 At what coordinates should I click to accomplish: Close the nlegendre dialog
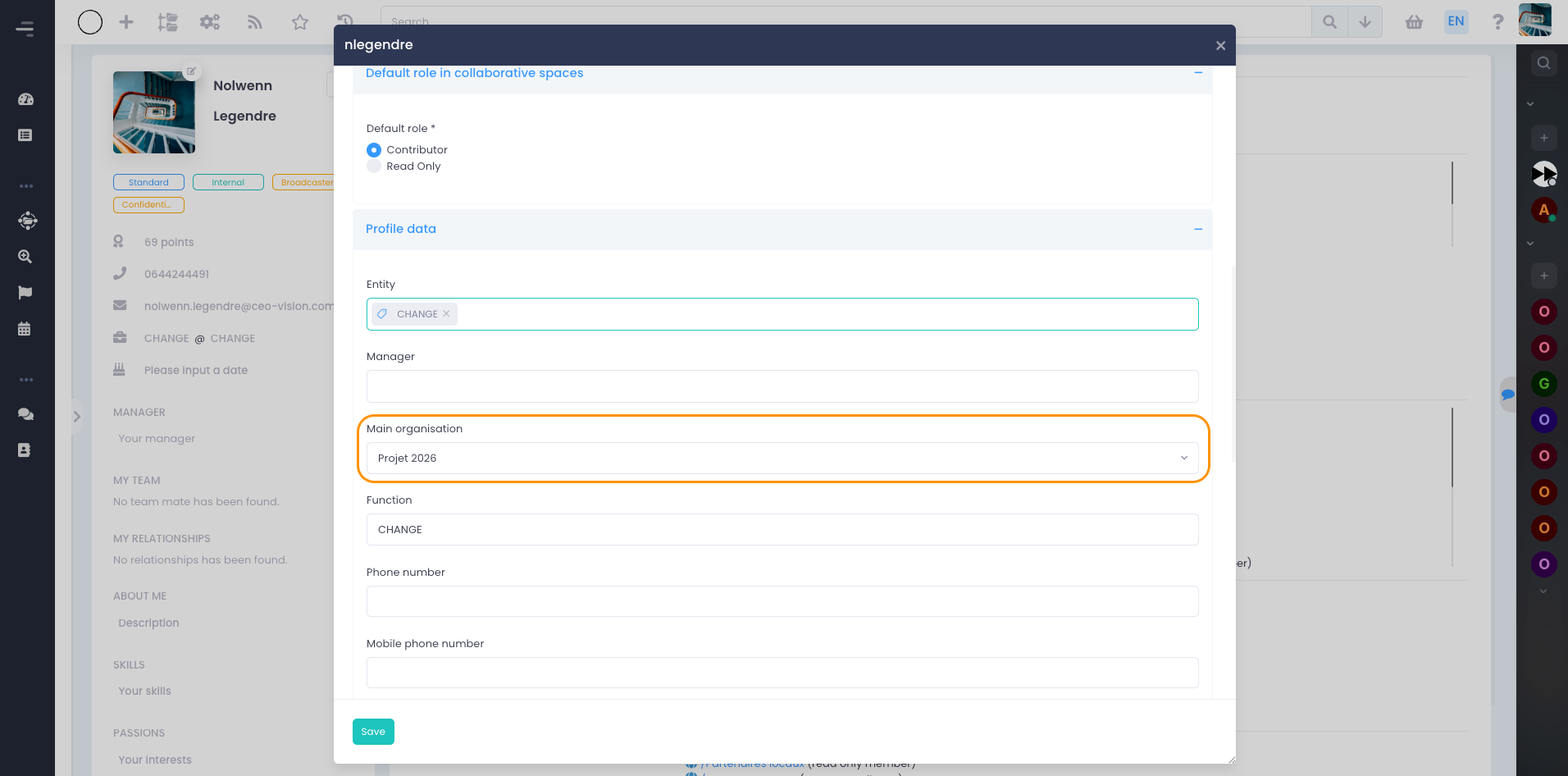tap(1220, 46)
